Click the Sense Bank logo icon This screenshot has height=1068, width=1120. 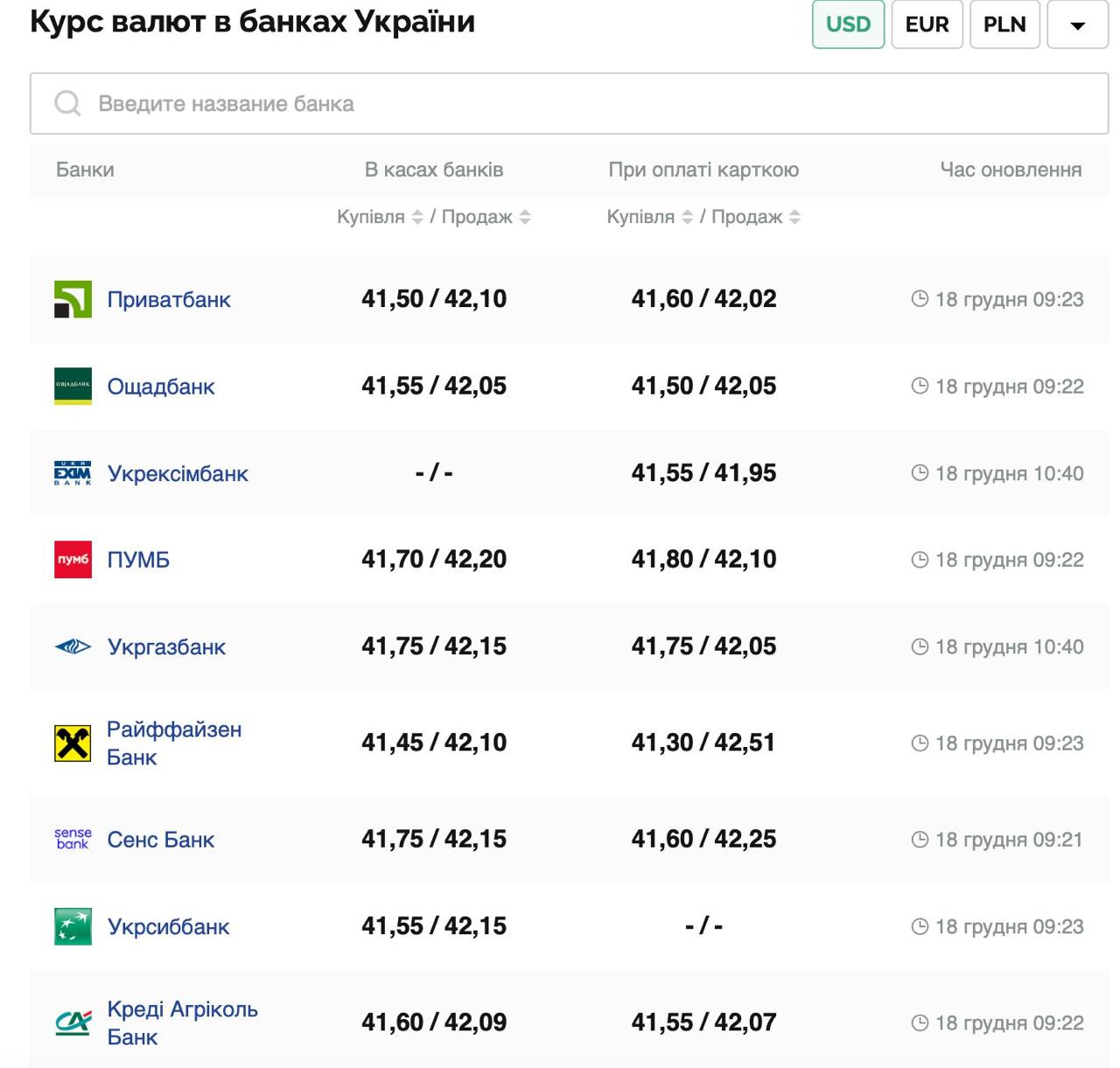73,839
